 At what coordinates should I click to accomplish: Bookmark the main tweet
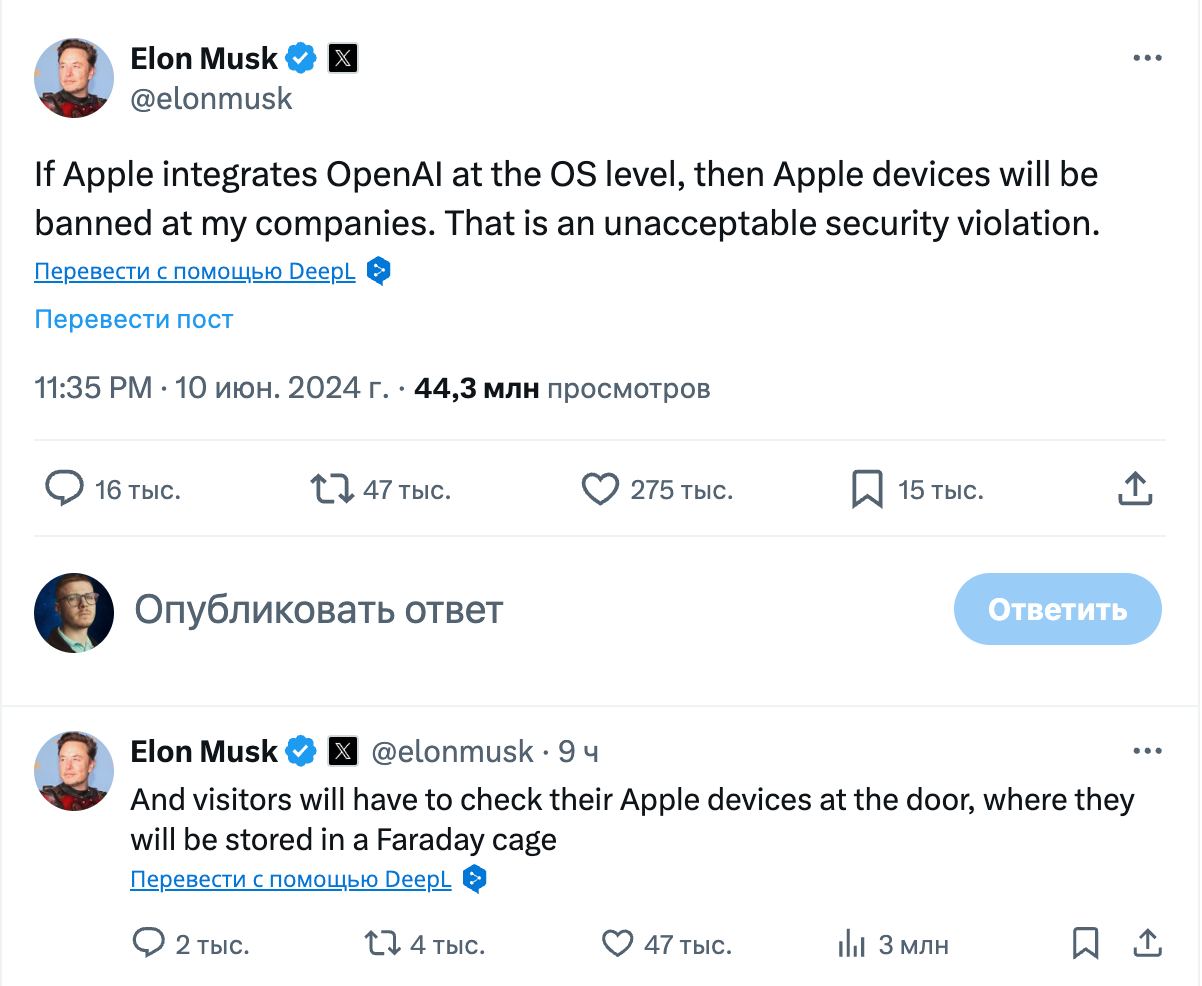866,489
